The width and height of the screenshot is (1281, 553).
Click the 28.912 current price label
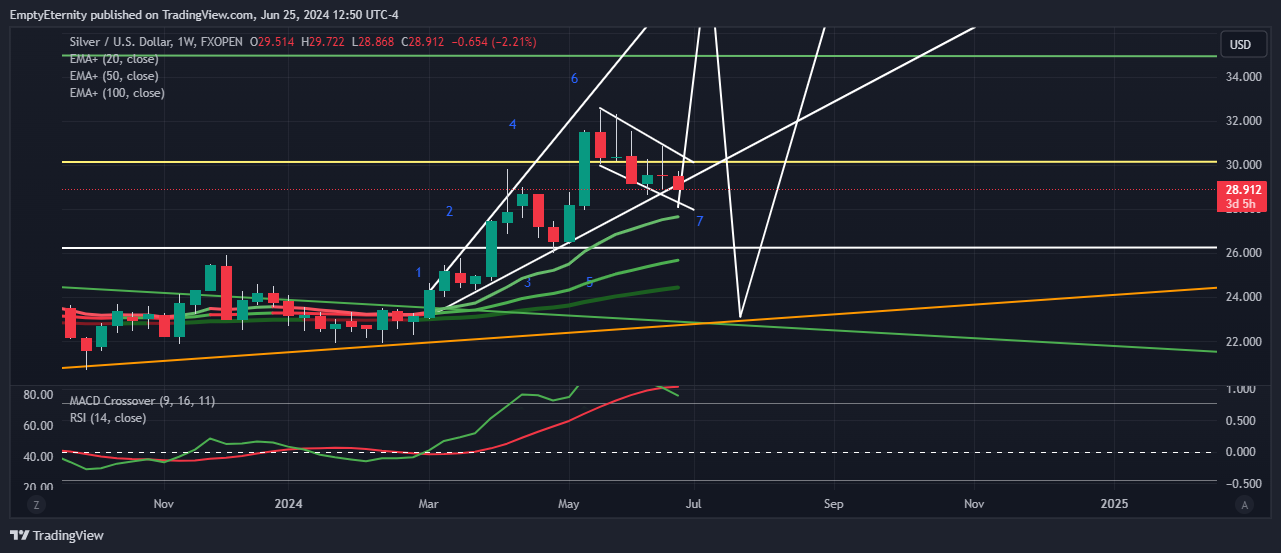[1244, 189]
